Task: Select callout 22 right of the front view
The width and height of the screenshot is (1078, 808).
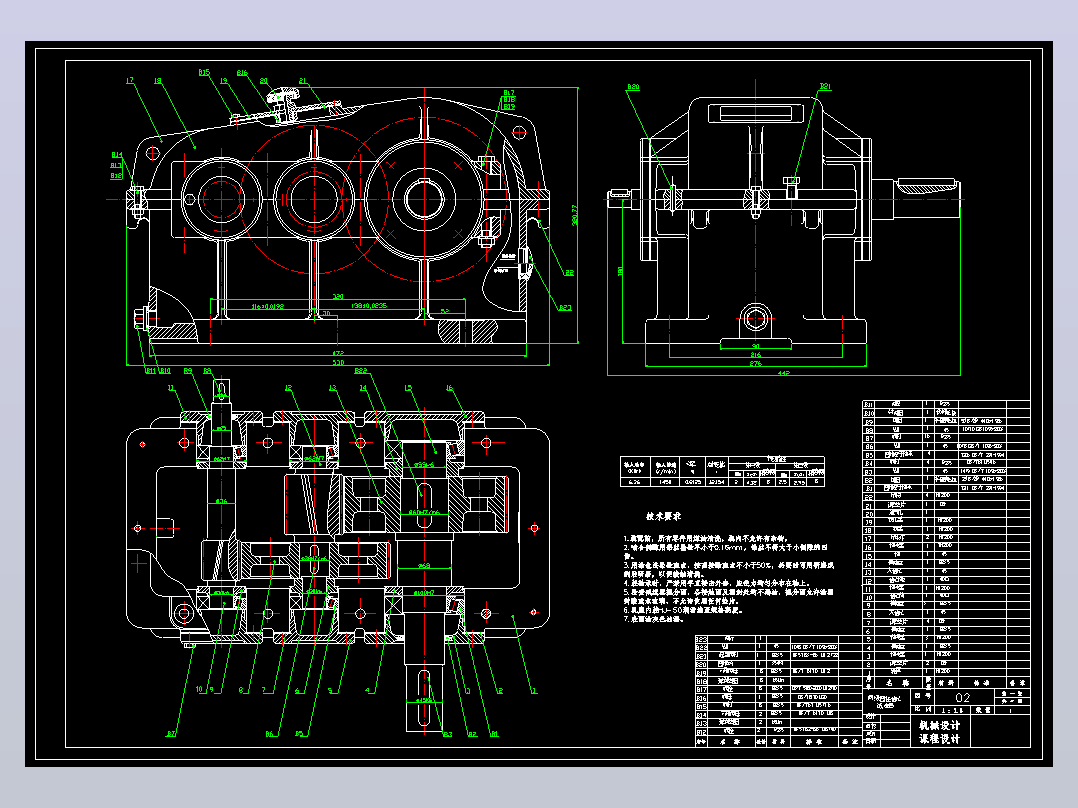Action: pyautogui.click(x=569, y=273)
